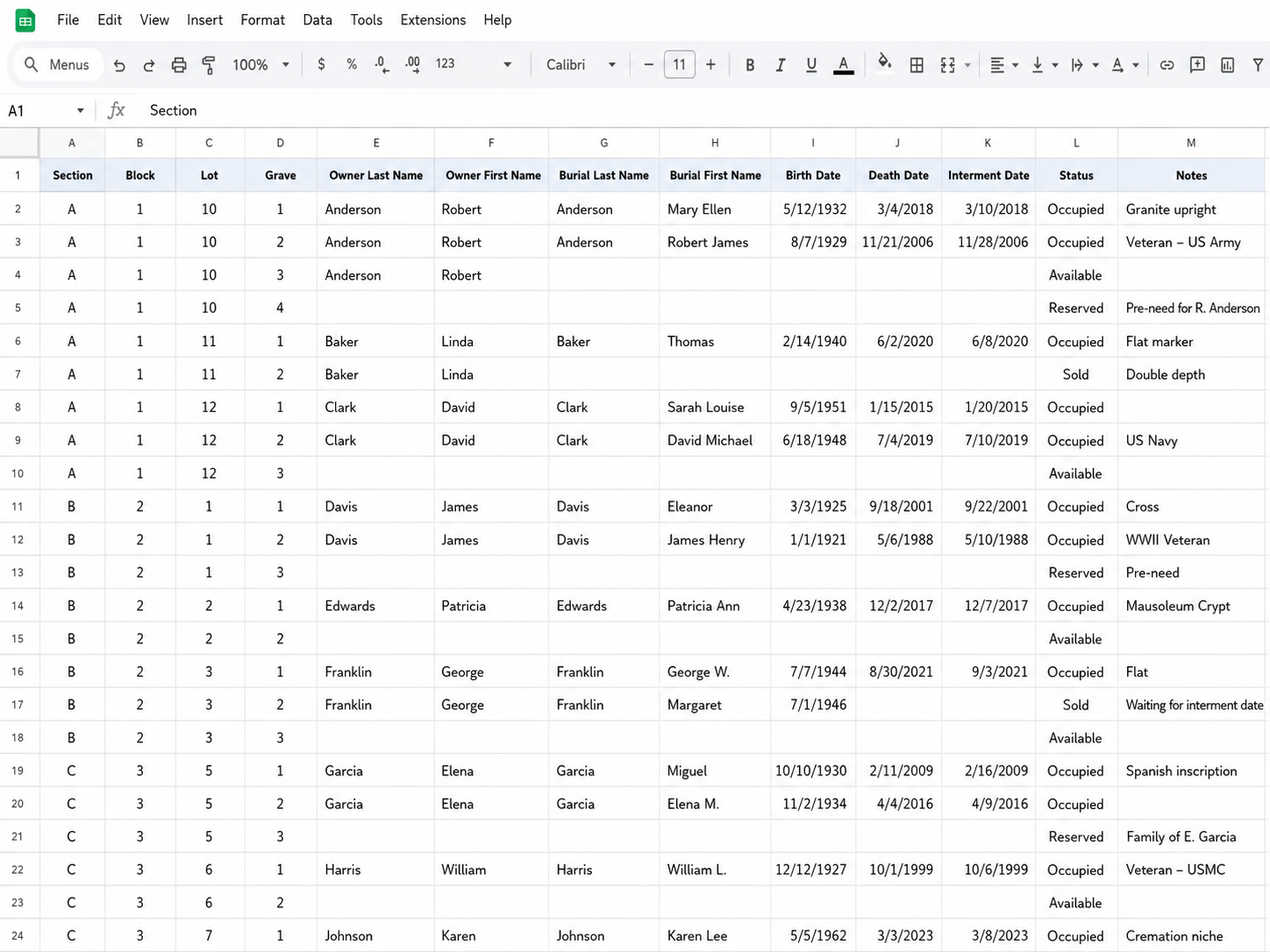Insert a chart with the chart icon
This screenshot has width=1270, height=952.
click(1228, 65)
